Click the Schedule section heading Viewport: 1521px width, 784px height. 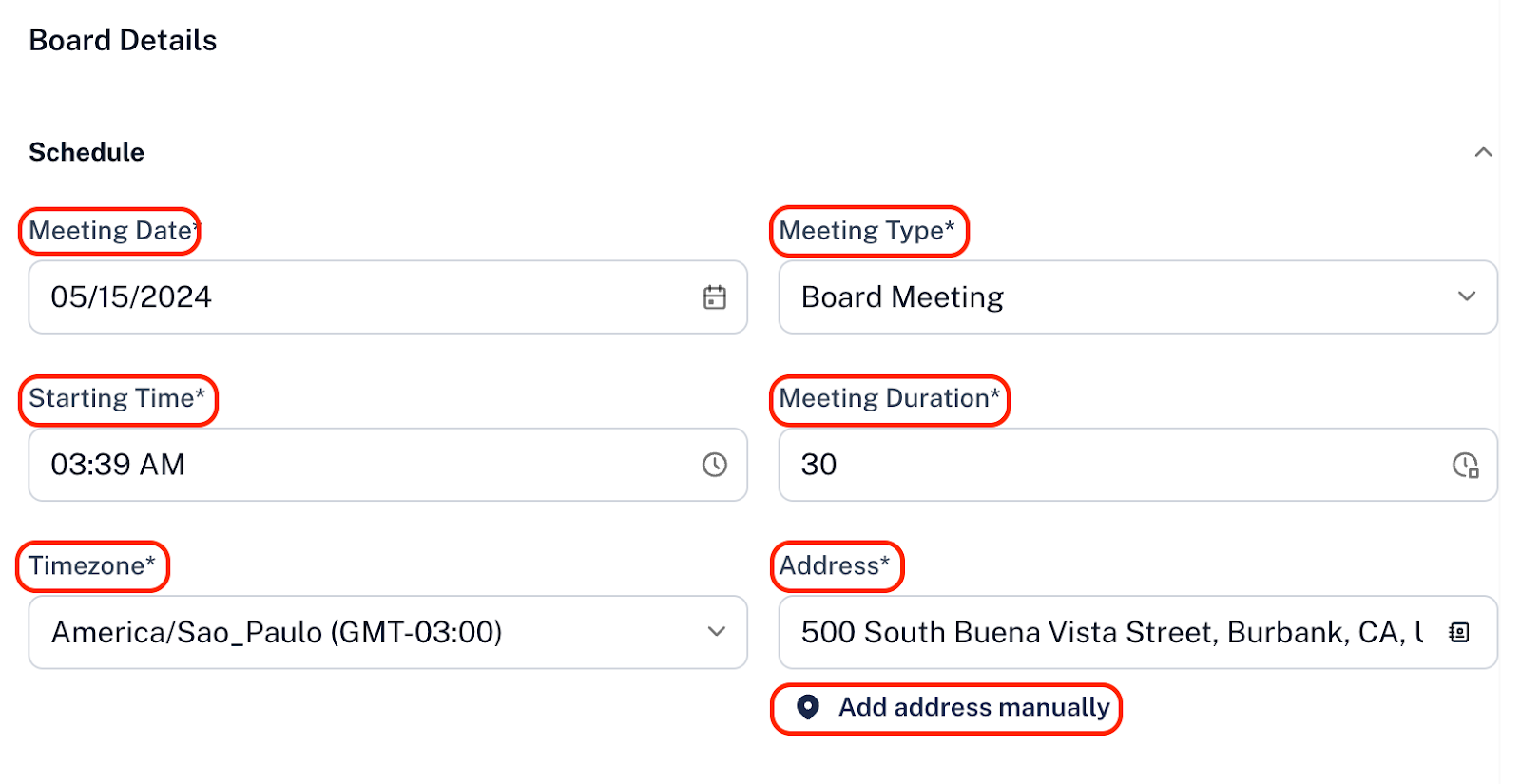click(87, 152)
